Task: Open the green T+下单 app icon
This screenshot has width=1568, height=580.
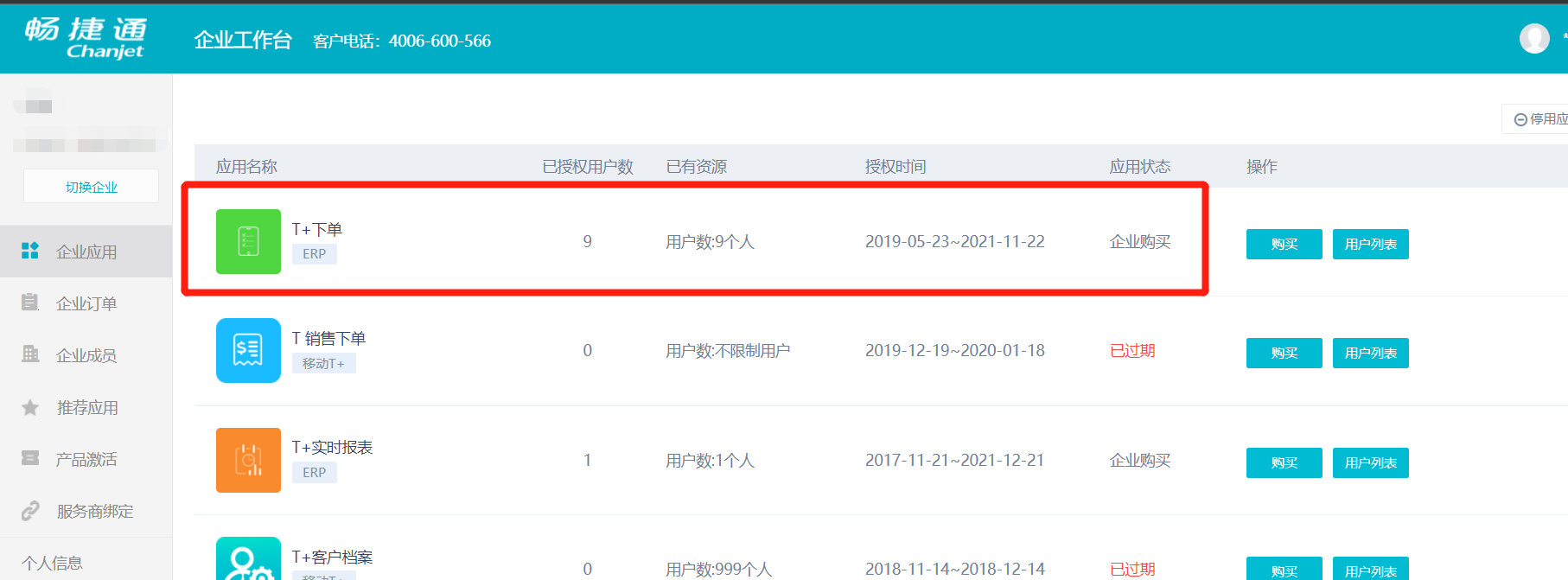Action: pos(248,241)
